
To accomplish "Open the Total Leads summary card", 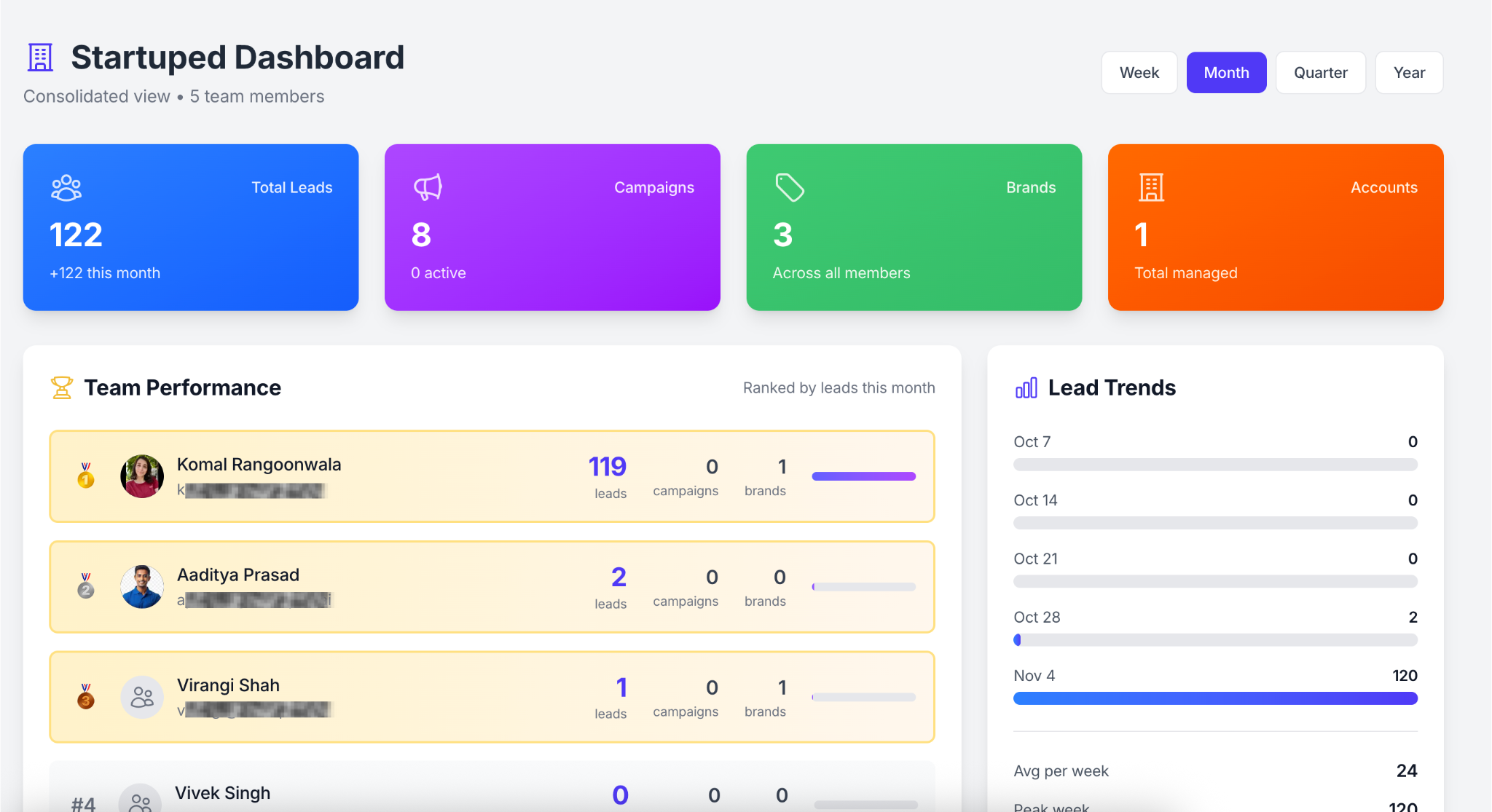I will pos(191,227).
